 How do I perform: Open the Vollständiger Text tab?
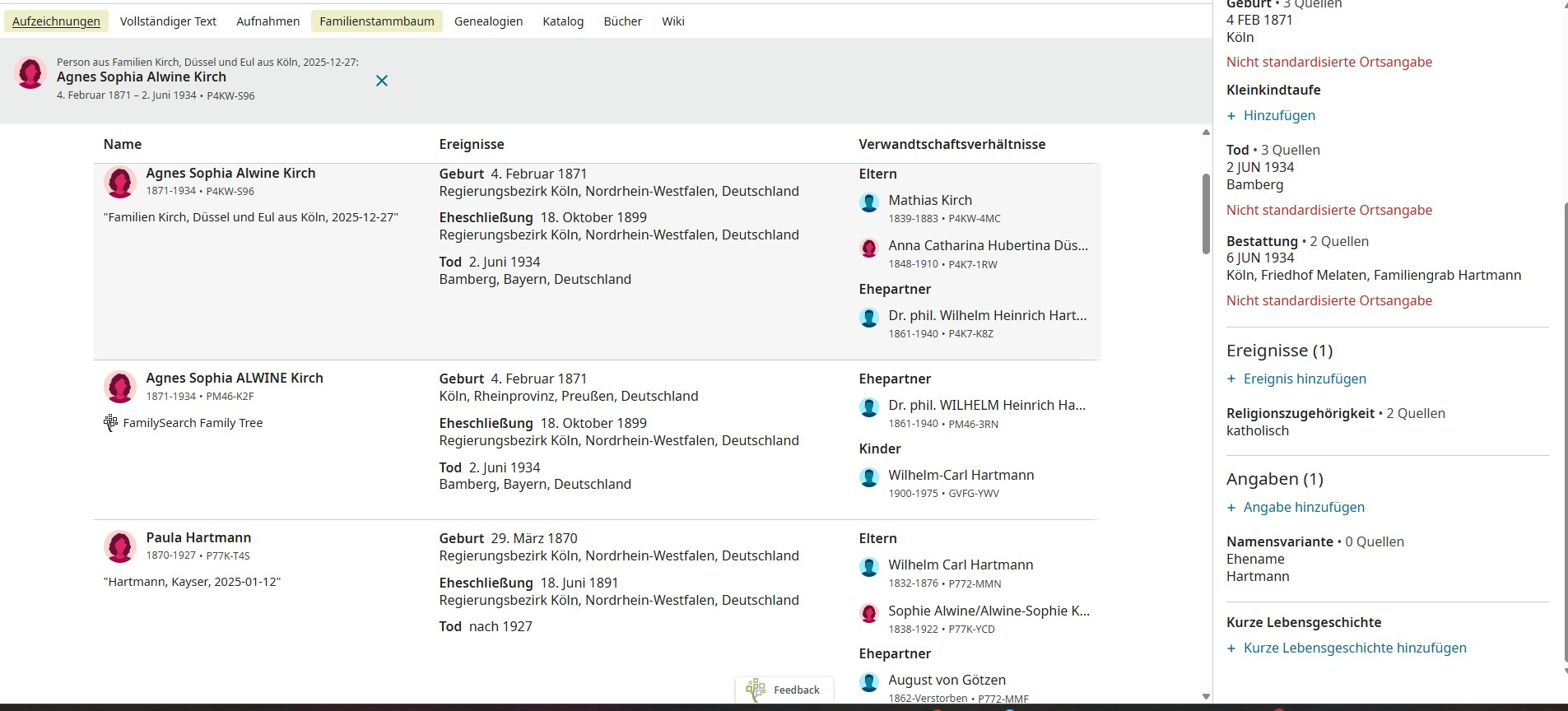click(168, 21)
